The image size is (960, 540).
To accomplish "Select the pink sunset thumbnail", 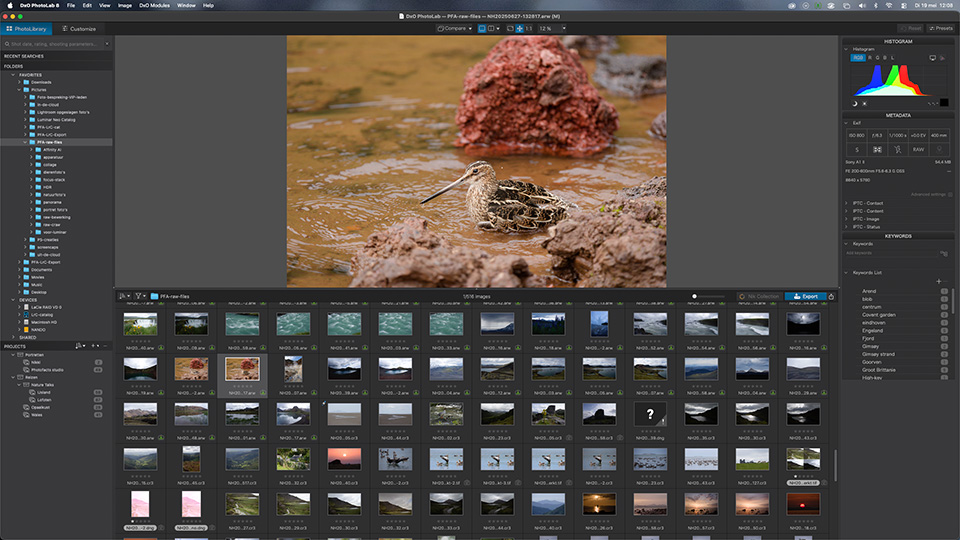I will 344,459.
